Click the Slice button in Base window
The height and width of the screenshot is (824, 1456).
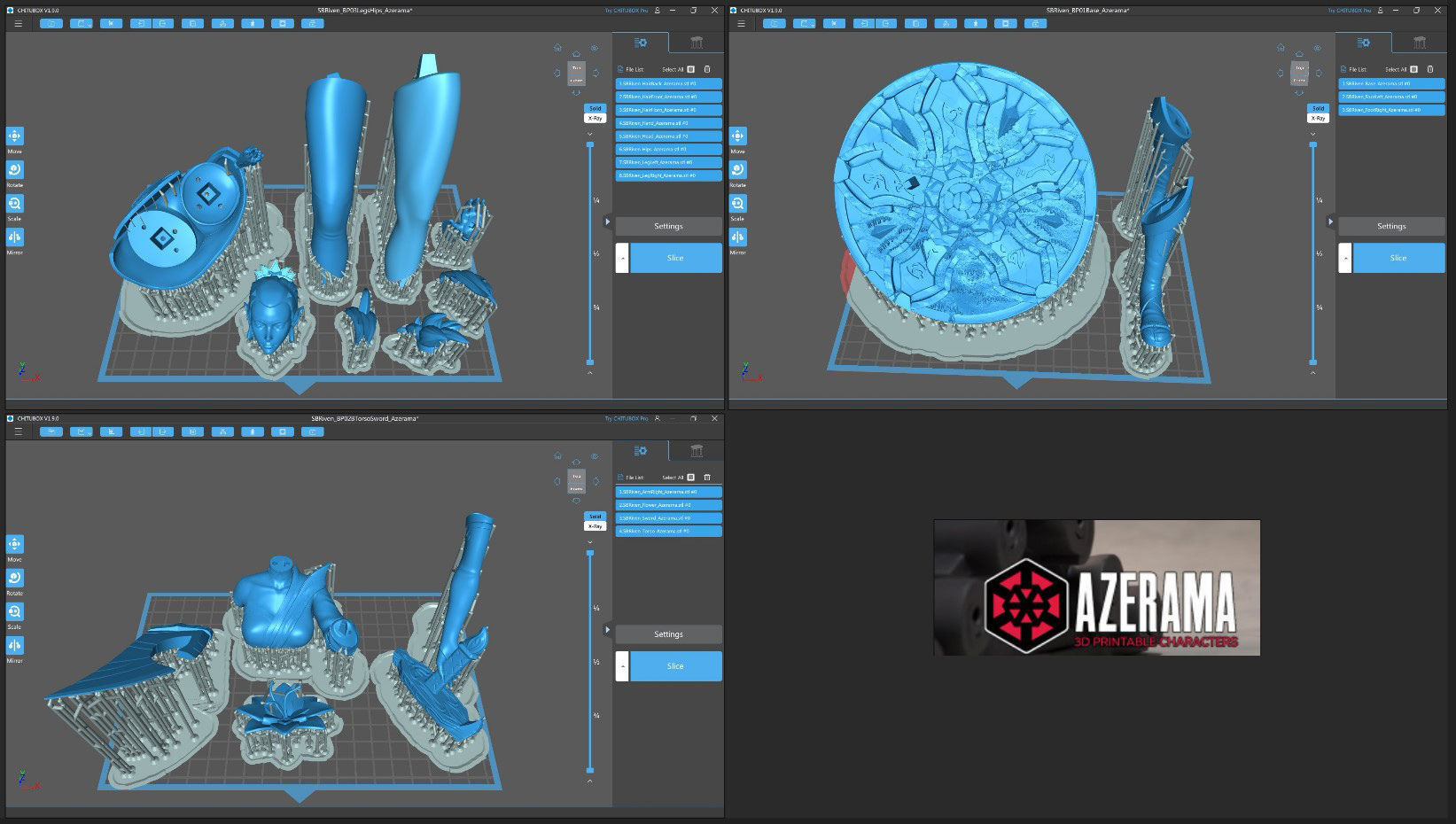coord(1398,258)
